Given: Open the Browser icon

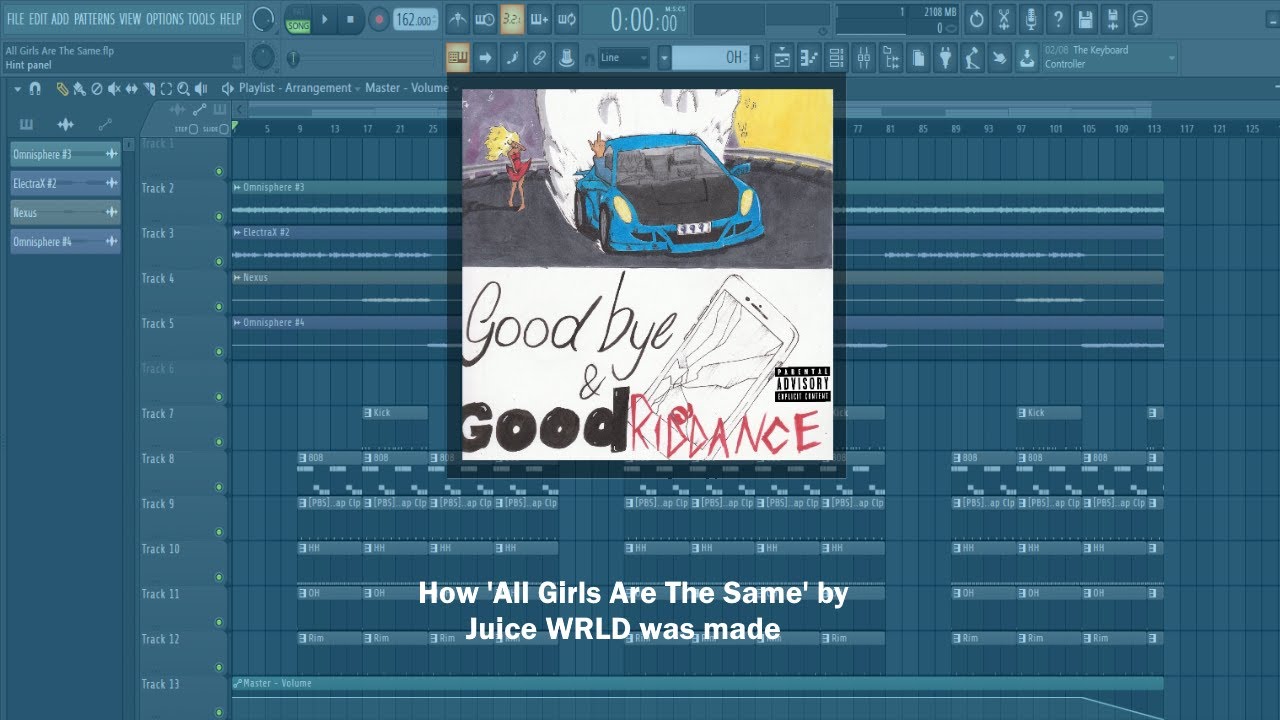Looking at the screenshot, I should coord(891,58).
